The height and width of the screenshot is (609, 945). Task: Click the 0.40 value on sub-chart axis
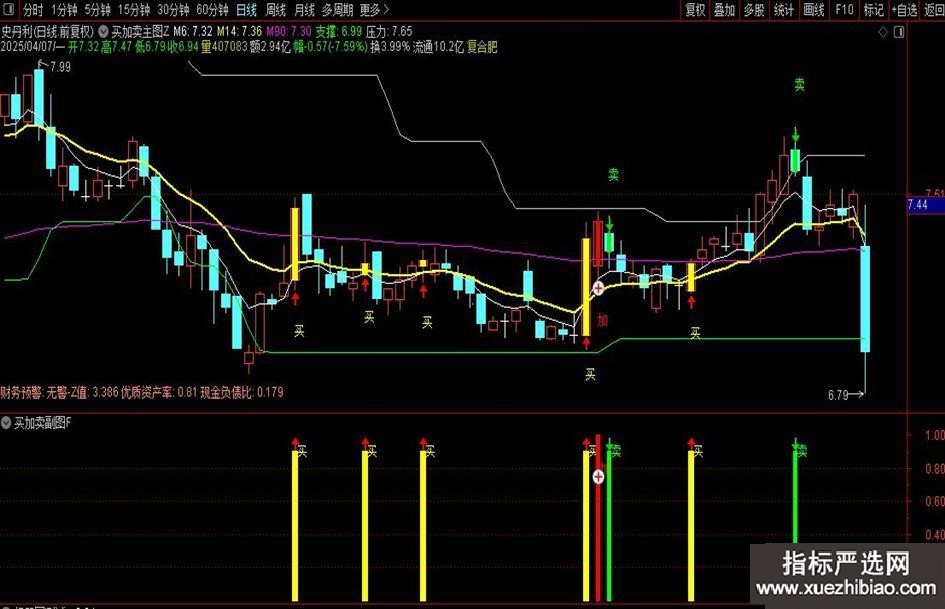935,535
